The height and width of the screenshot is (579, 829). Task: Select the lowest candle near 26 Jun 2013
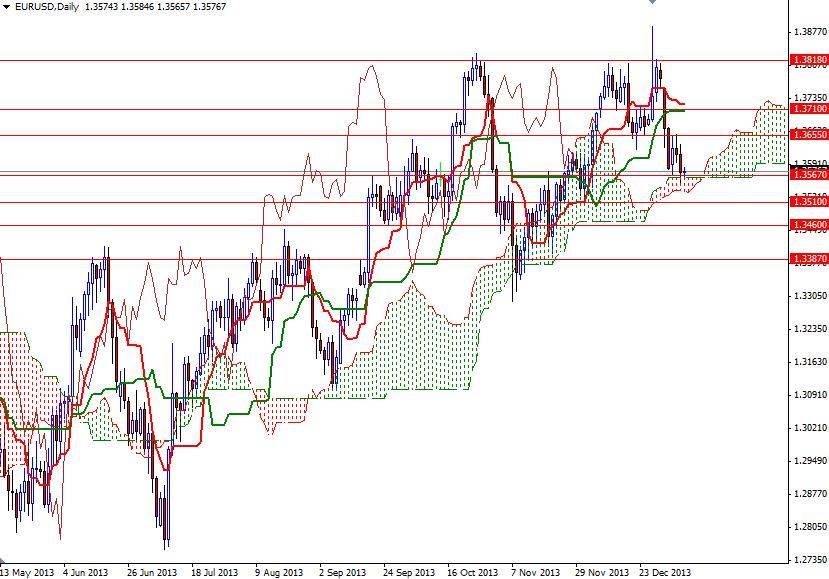coord(163,520)
